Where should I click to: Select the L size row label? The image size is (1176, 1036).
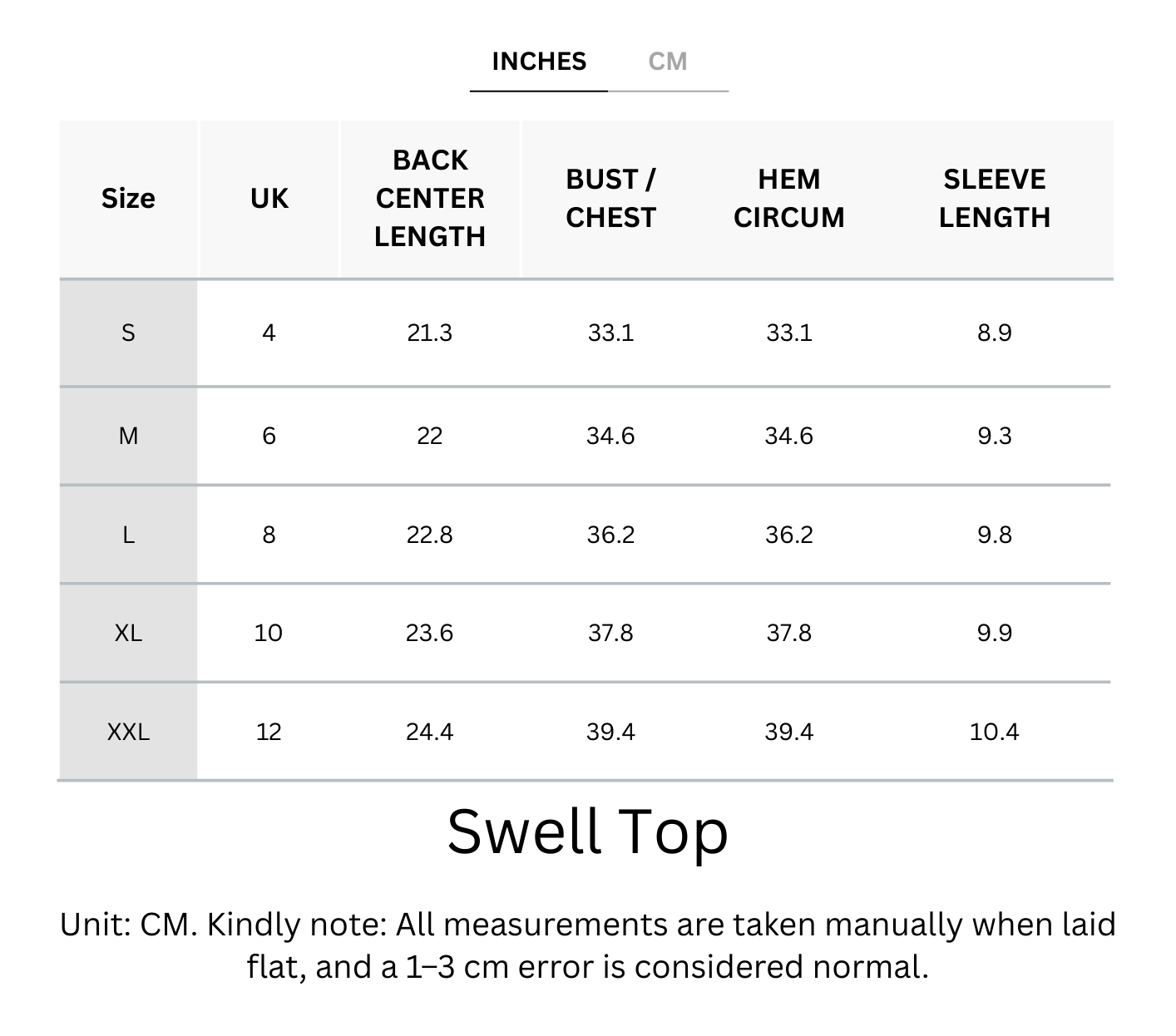point(128,535)
